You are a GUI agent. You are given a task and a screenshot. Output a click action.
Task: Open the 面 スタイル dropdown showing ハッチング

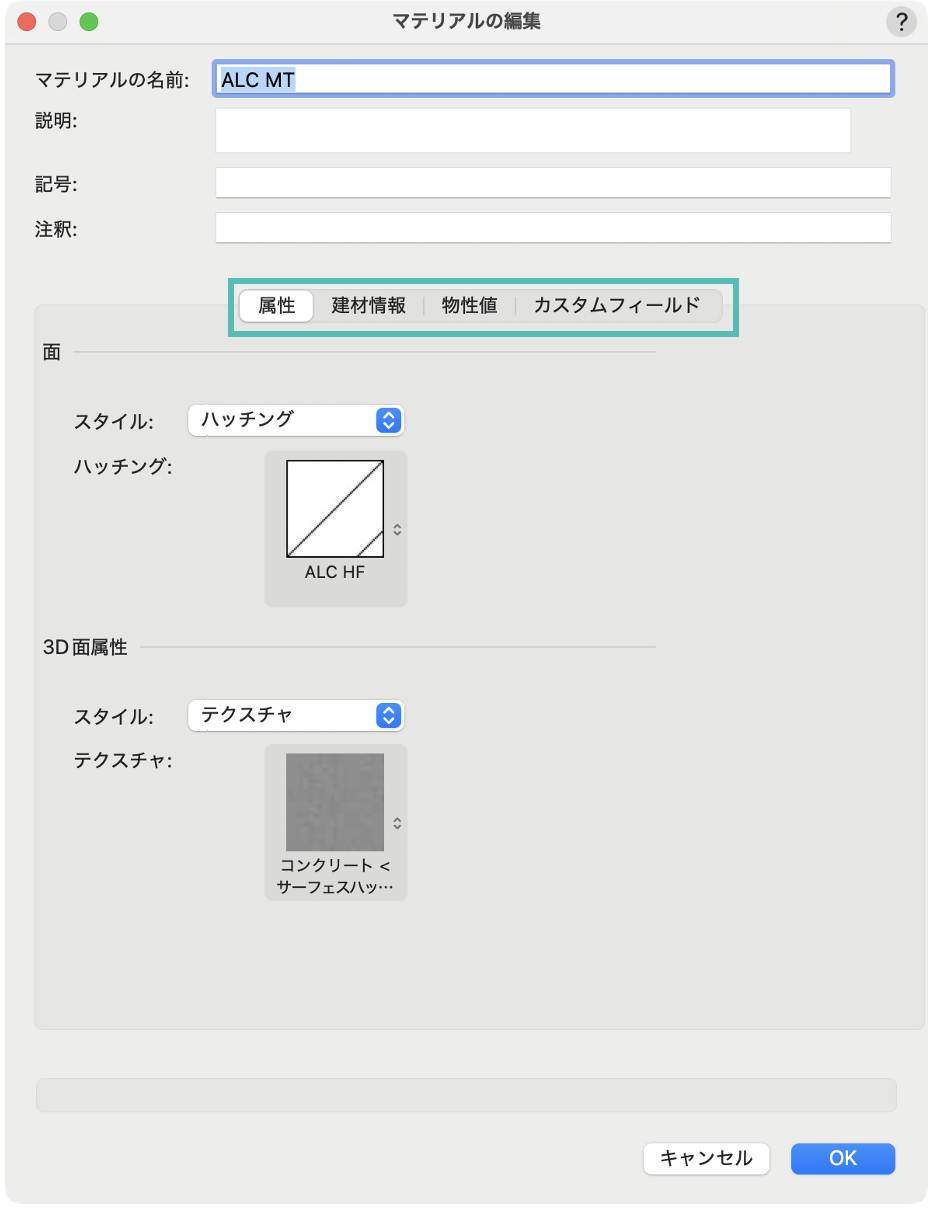click(295, 420)
